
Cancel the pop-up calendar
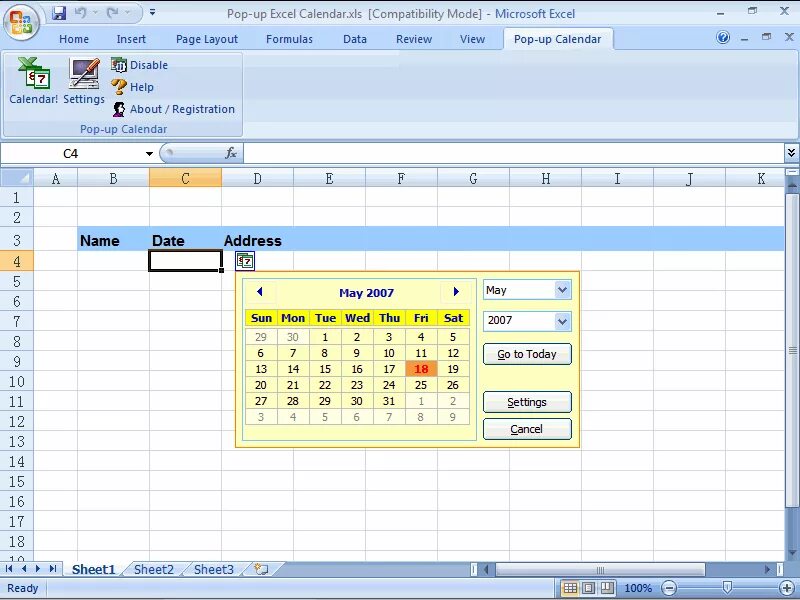click(x=527, y=429)
